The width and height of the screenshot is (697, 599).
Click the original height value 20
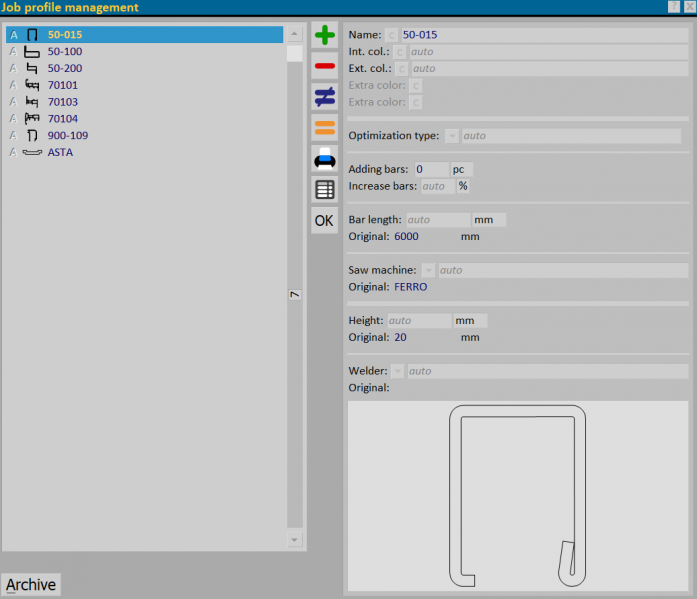click(400, 338)
